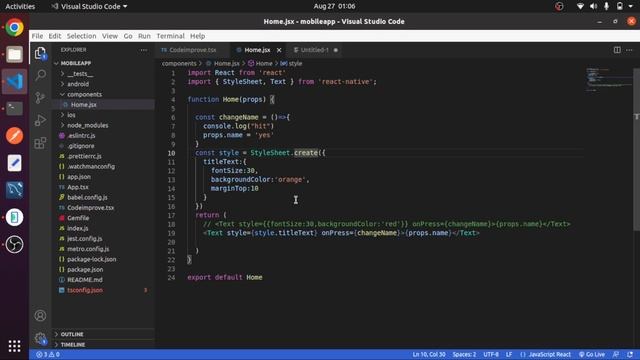
Task: Open the Help menu
Action: (198, 36)
